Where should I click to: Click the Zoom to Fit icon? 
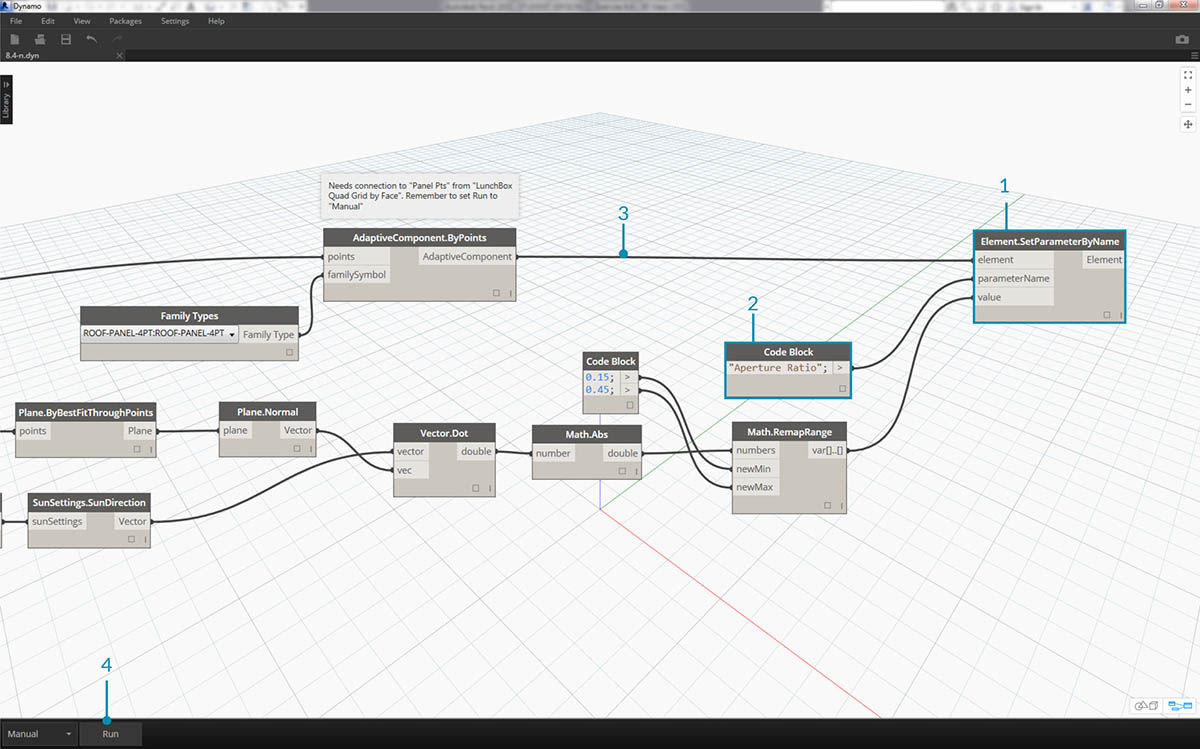pos(1187,75)
